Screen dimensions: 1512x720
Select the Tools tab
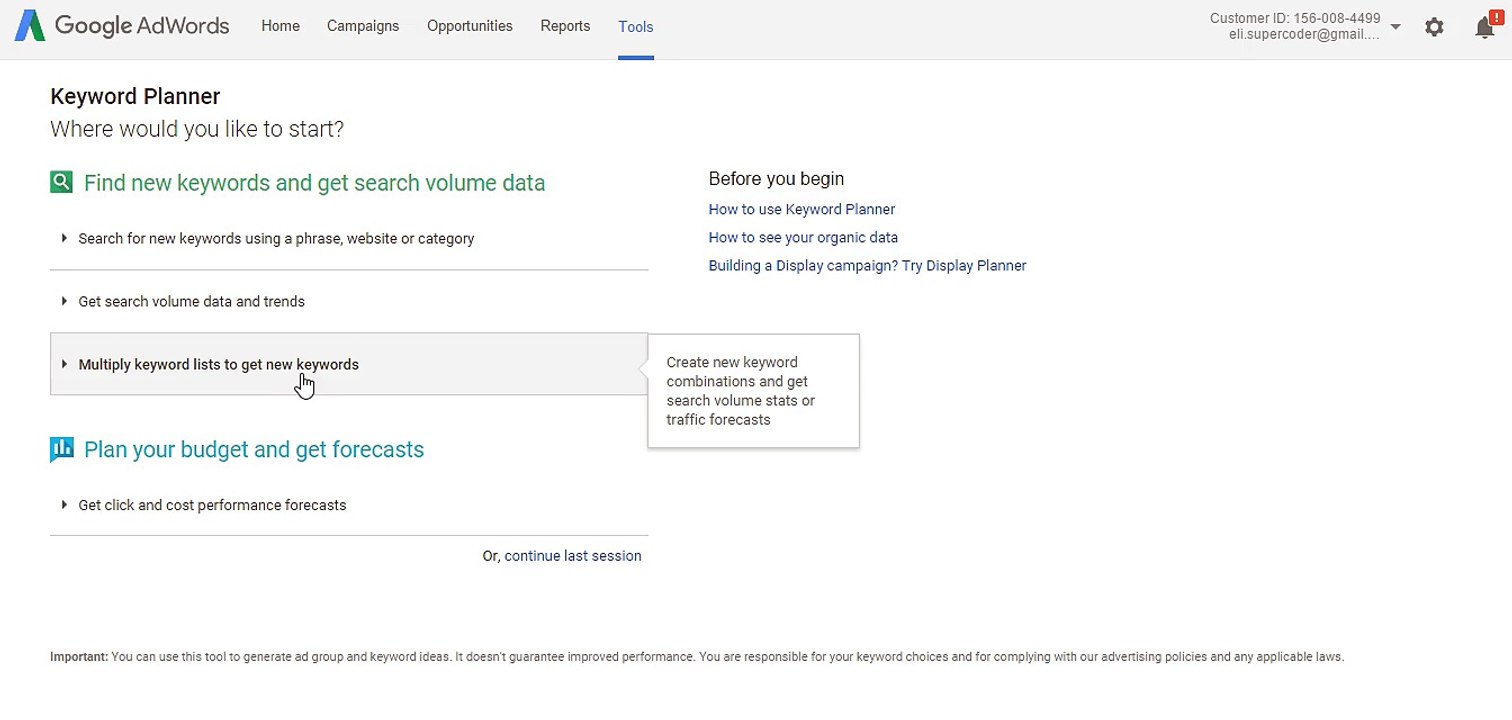tap(636, 27)
